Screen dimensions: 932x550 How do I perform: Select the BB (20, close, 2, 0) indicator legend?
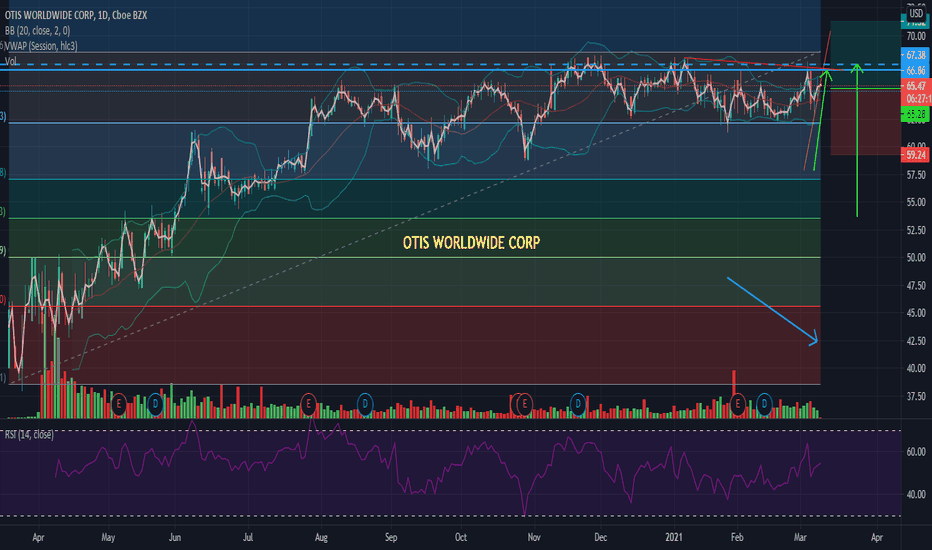pos(37,30)
